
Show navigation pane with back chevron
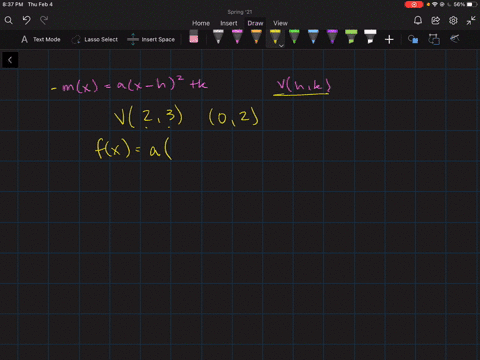tap(10, 60)
